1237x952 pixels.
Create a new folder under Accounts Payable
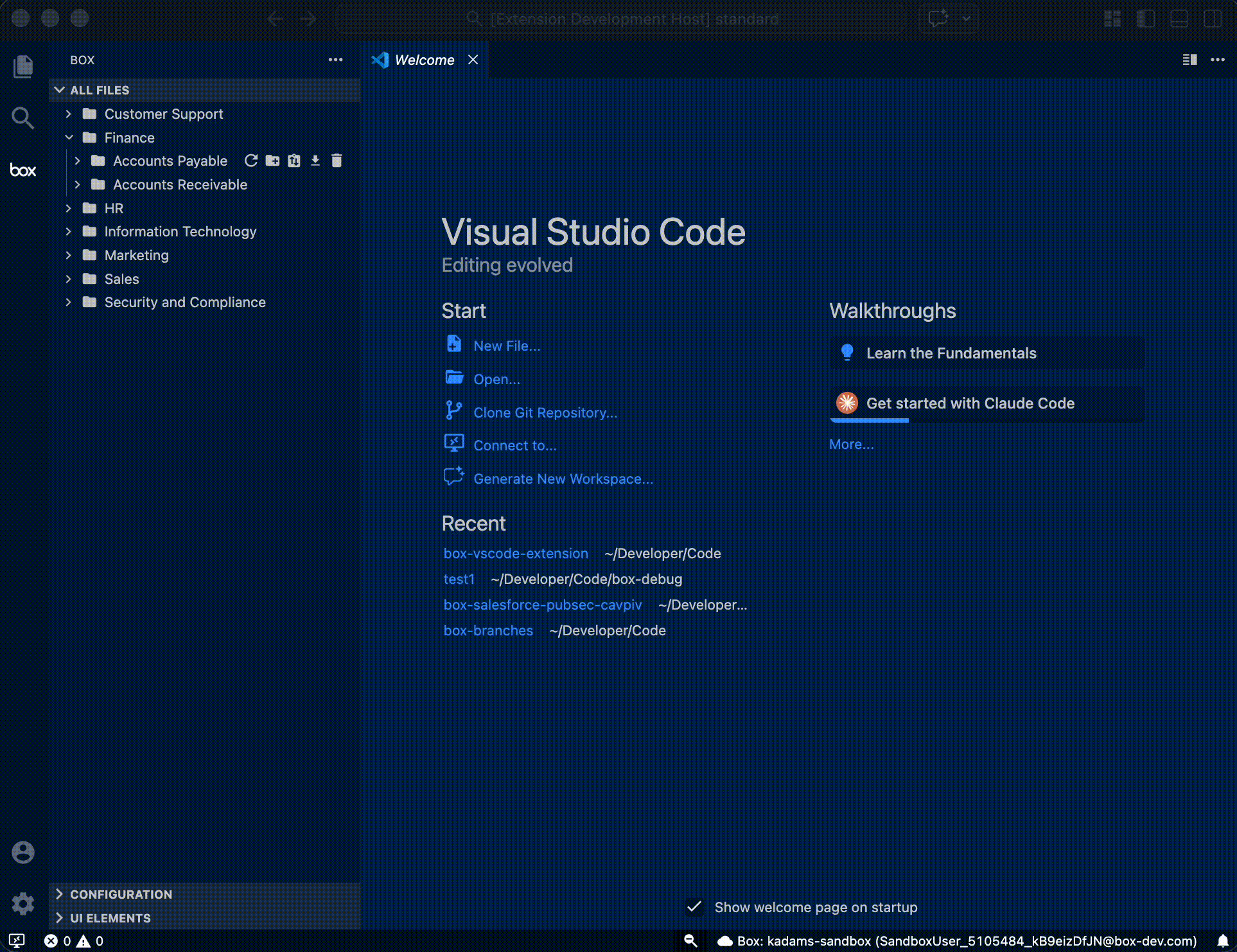pyautogui.click(x=272, y=161)
